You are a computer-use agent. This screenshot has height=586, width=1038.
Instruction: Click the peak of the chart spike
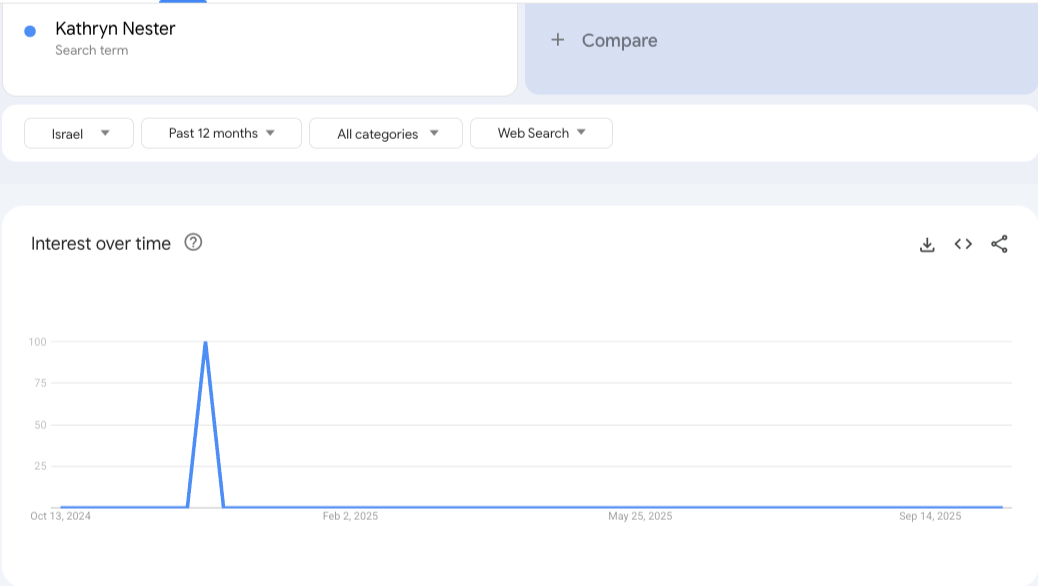tap(205, 343)
